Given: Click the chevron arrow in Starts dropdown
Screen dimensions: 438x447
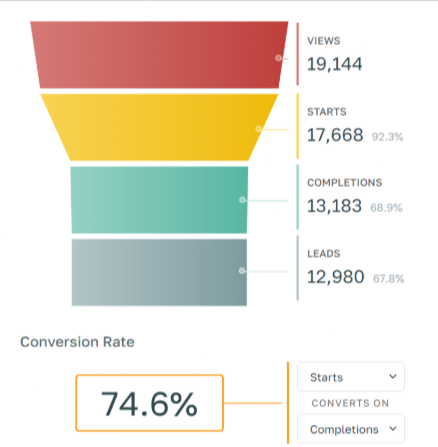Looking at the screenshot, I should (x=393, y=376).
